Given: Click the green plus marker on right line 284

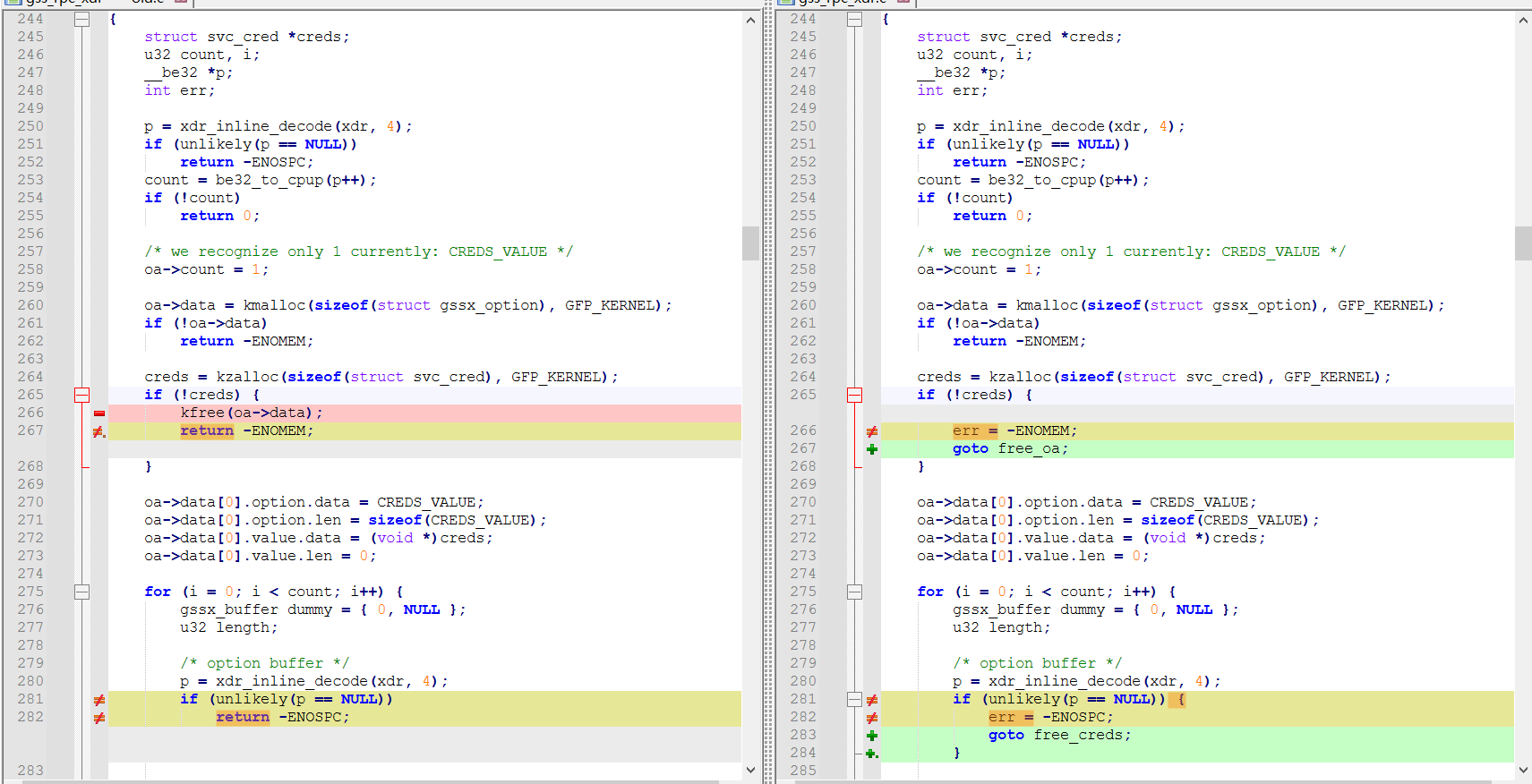Looking at the screenshot, I should click(x=872, y=754).
